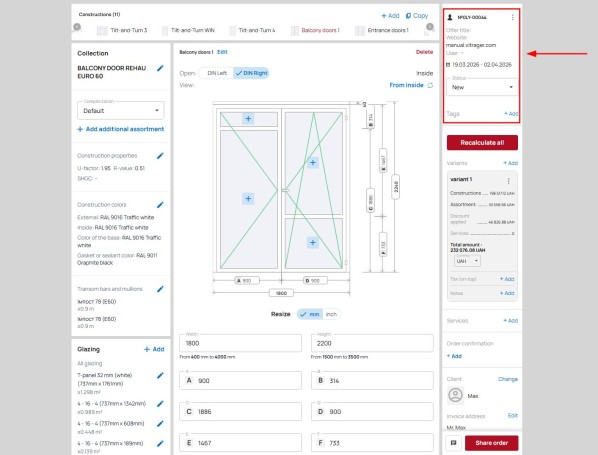Click the Width input field
598x455 pixels.
pyautogui.click(x=240, y=343)
